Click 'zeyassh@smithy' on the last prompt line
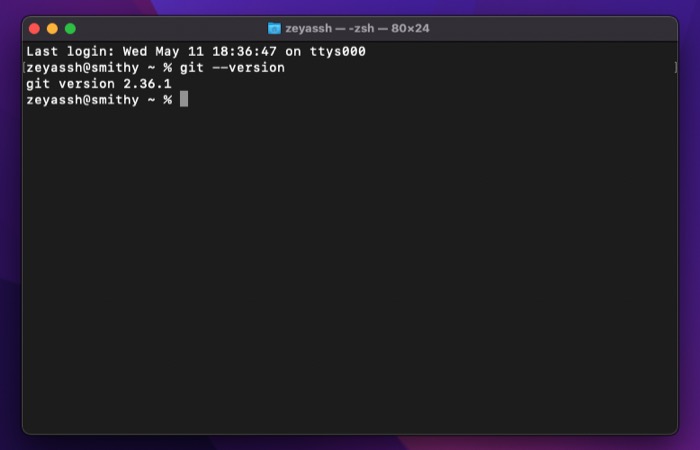Viewport: 700px width, 450px height. pos(82,99)
